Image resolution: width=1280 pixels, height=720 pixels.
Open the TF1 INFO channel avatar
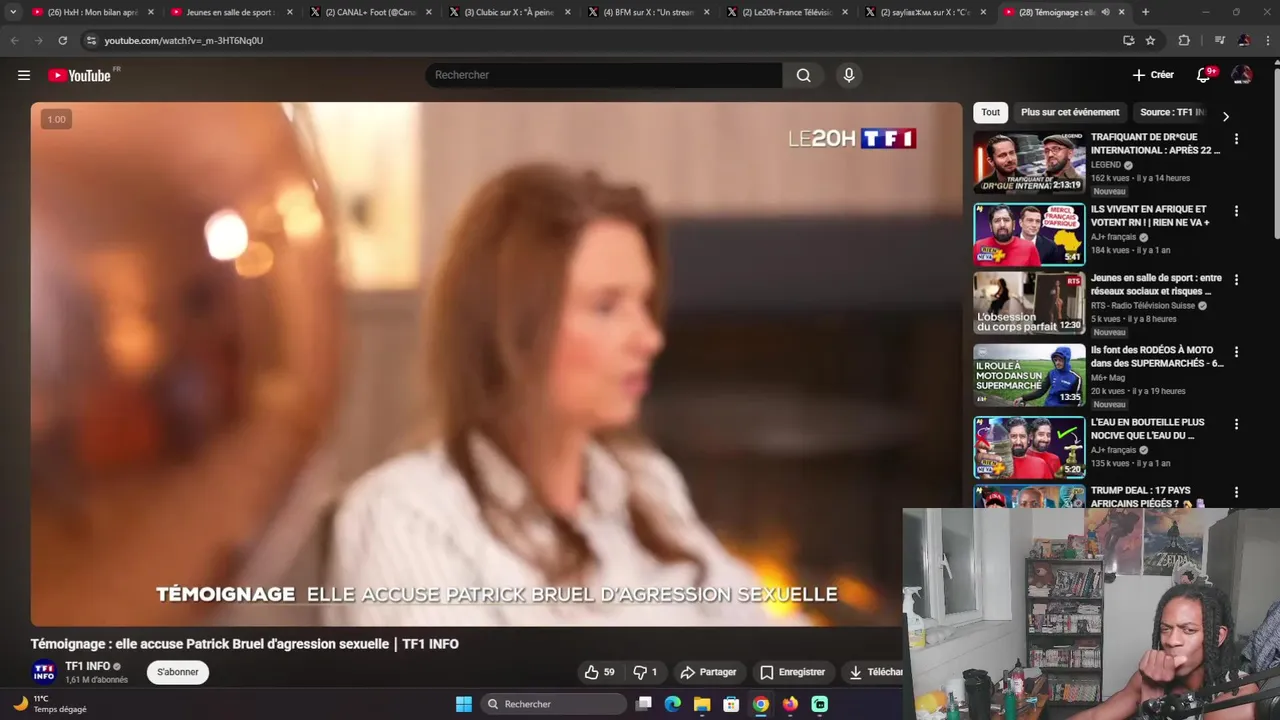[44, 672]
